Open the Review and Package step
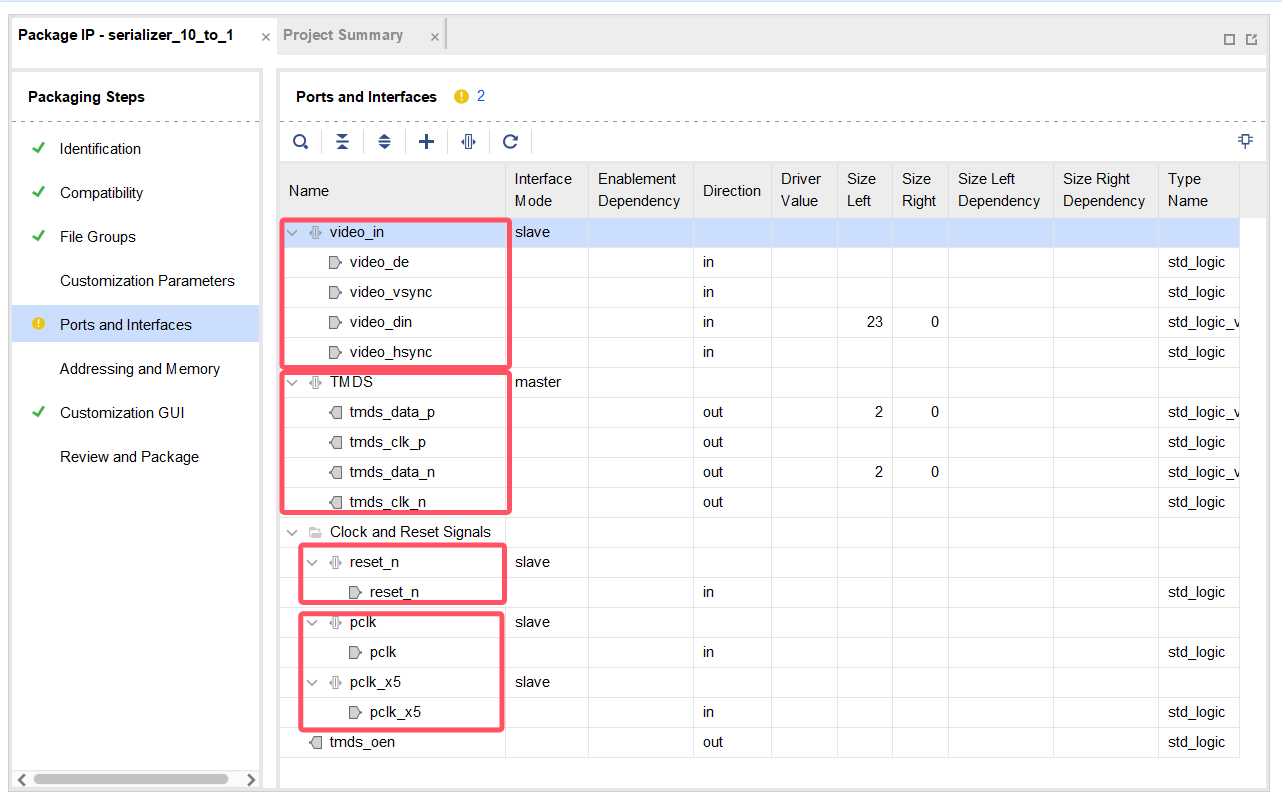 129,457
